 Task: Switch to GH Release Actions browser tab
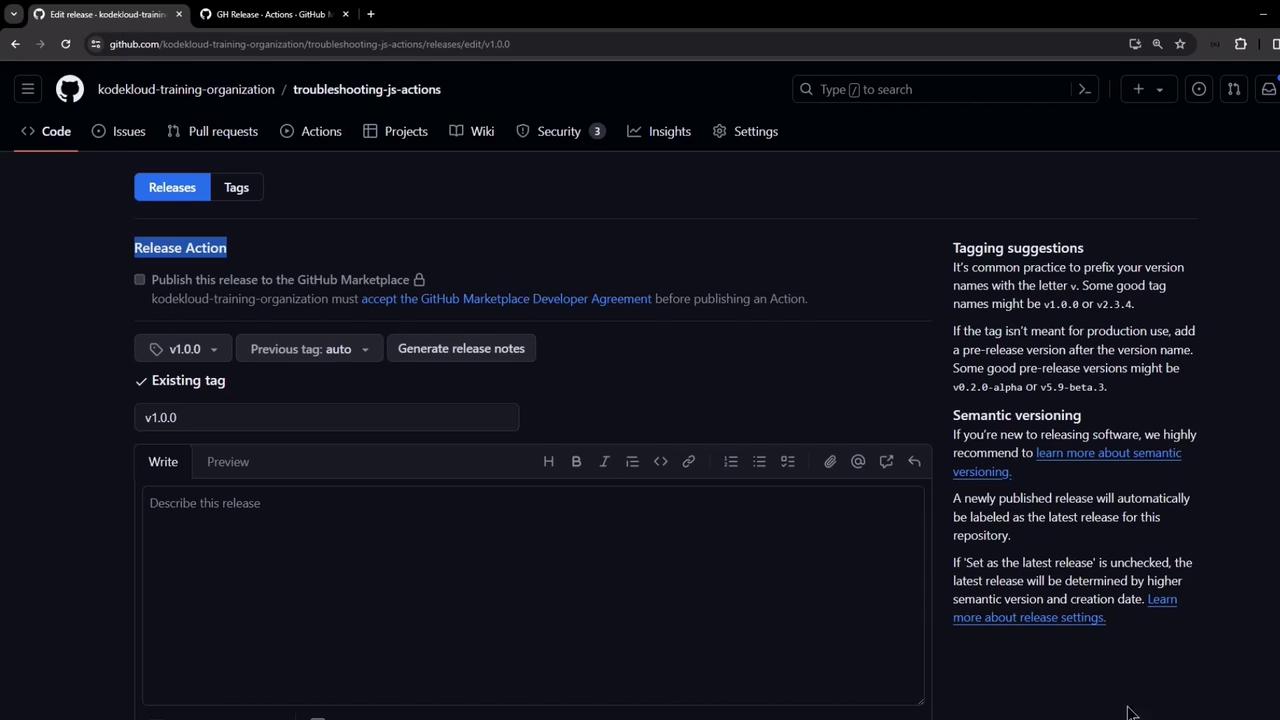point(275,14)
